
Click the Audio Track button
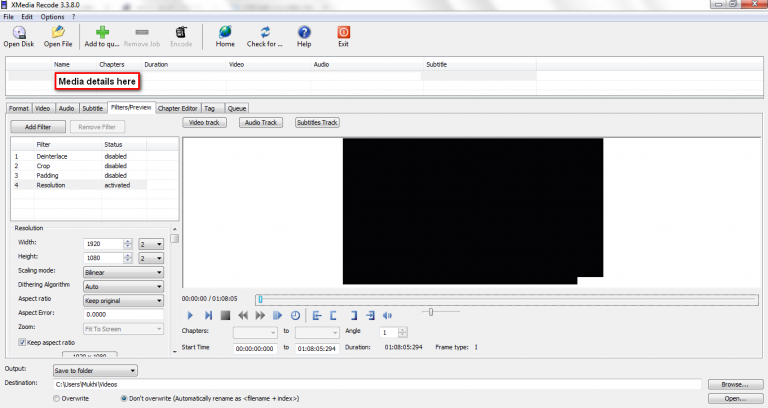tap(261, 122)
